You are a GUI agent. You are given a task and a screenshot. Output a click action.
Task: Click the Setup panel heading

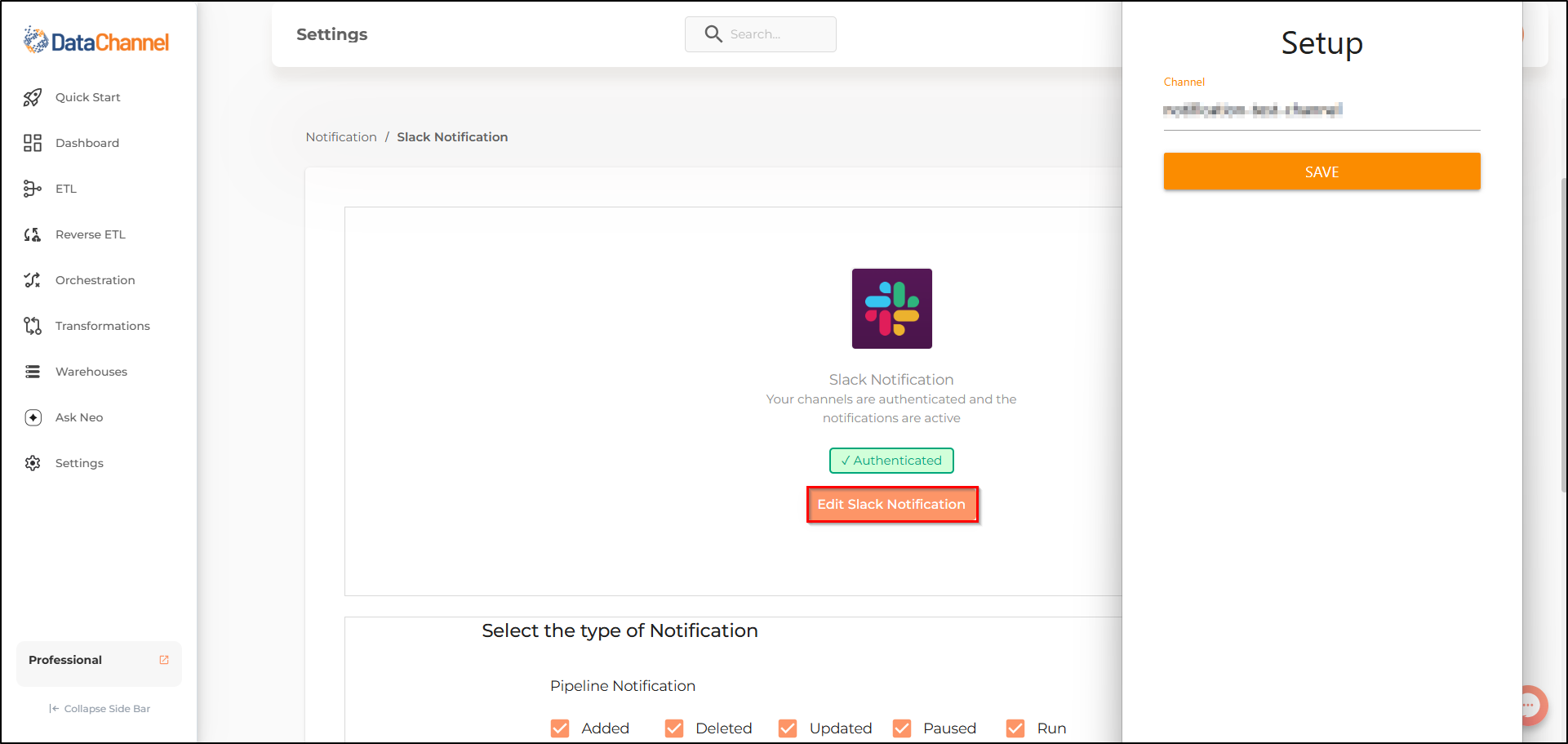pos(1321,43)
